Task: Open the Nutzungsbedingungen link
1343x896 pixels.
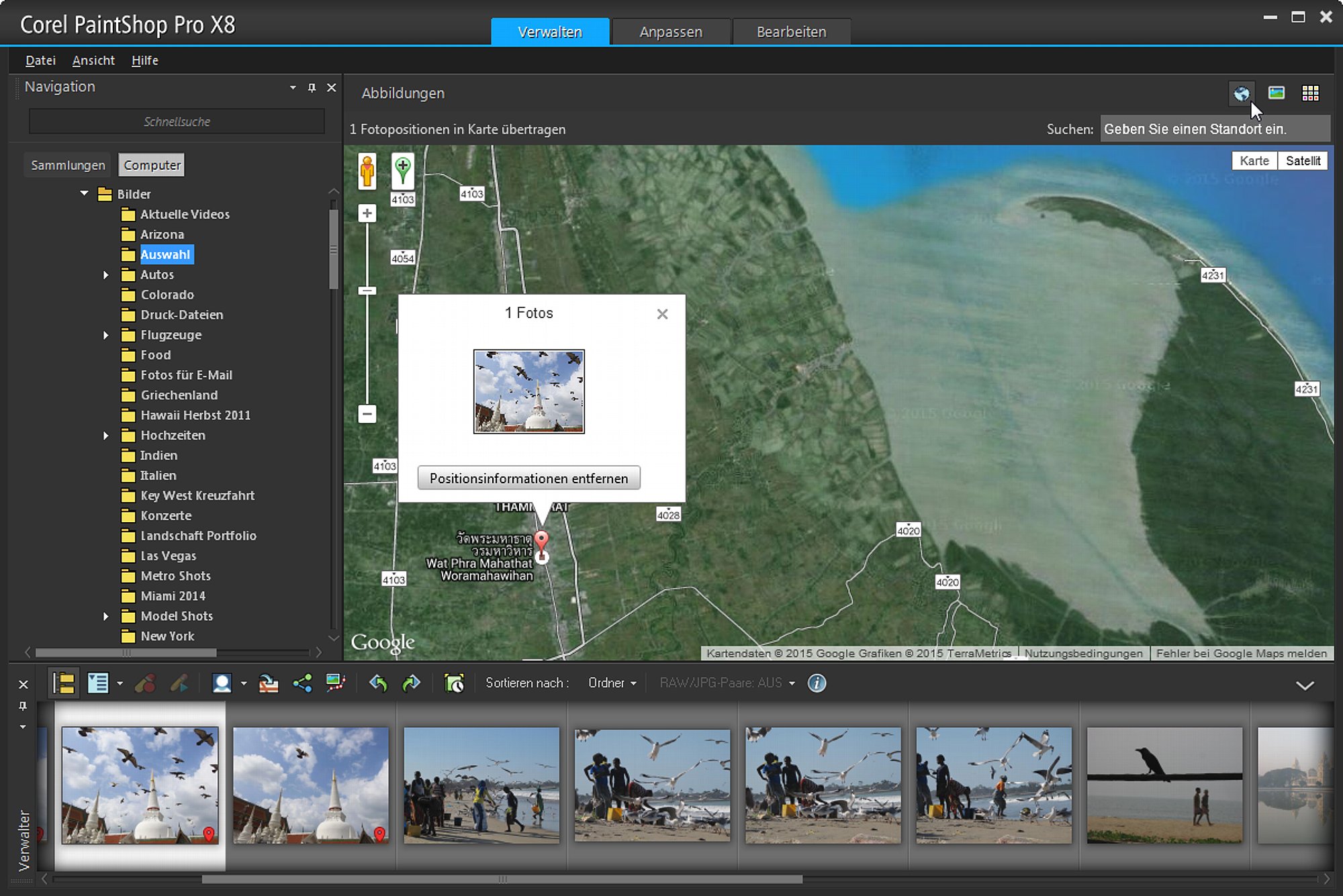Action: click(1083, 654)
